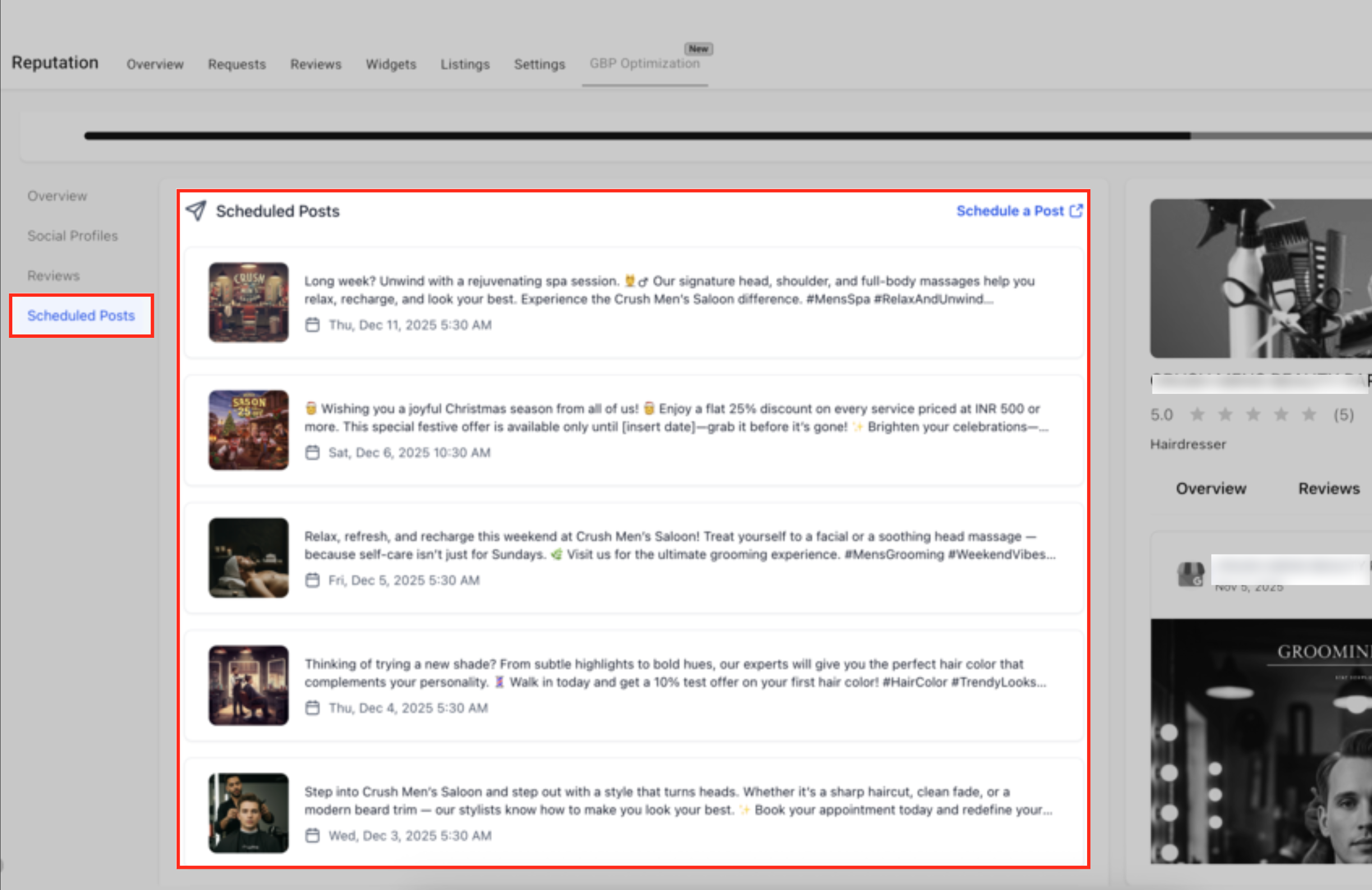Click the optimization progress bar

point(728,136)
